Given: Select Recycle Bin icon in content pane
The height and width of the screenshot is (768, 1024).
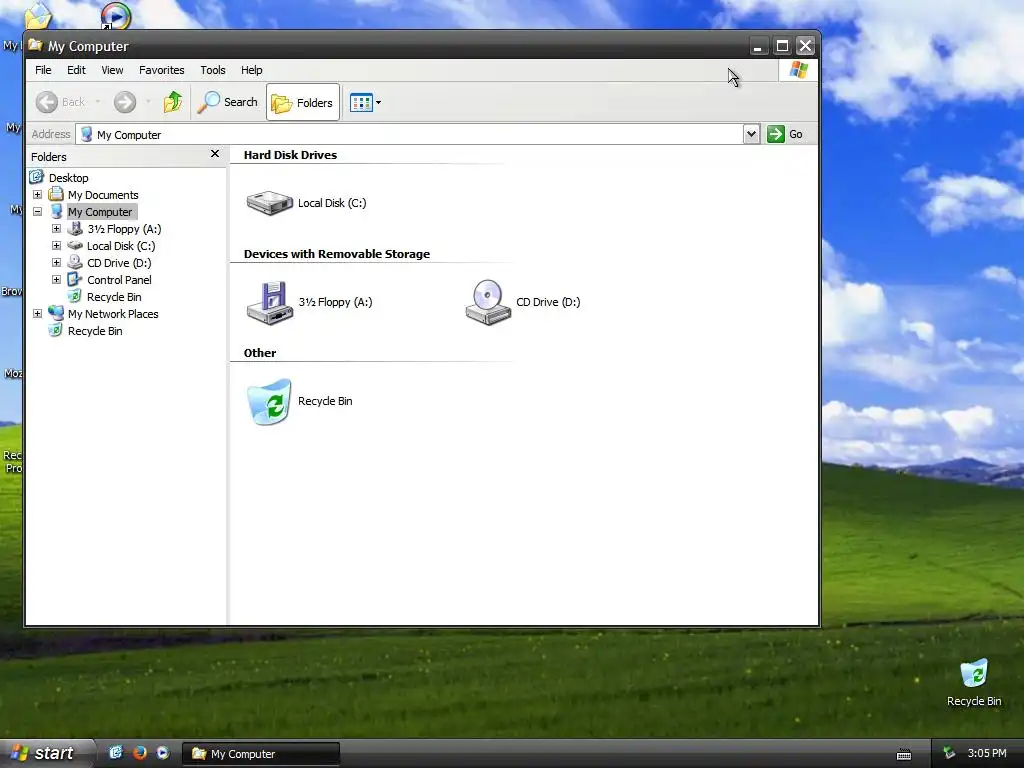Looking at the screenshot, I should (269, 402).
